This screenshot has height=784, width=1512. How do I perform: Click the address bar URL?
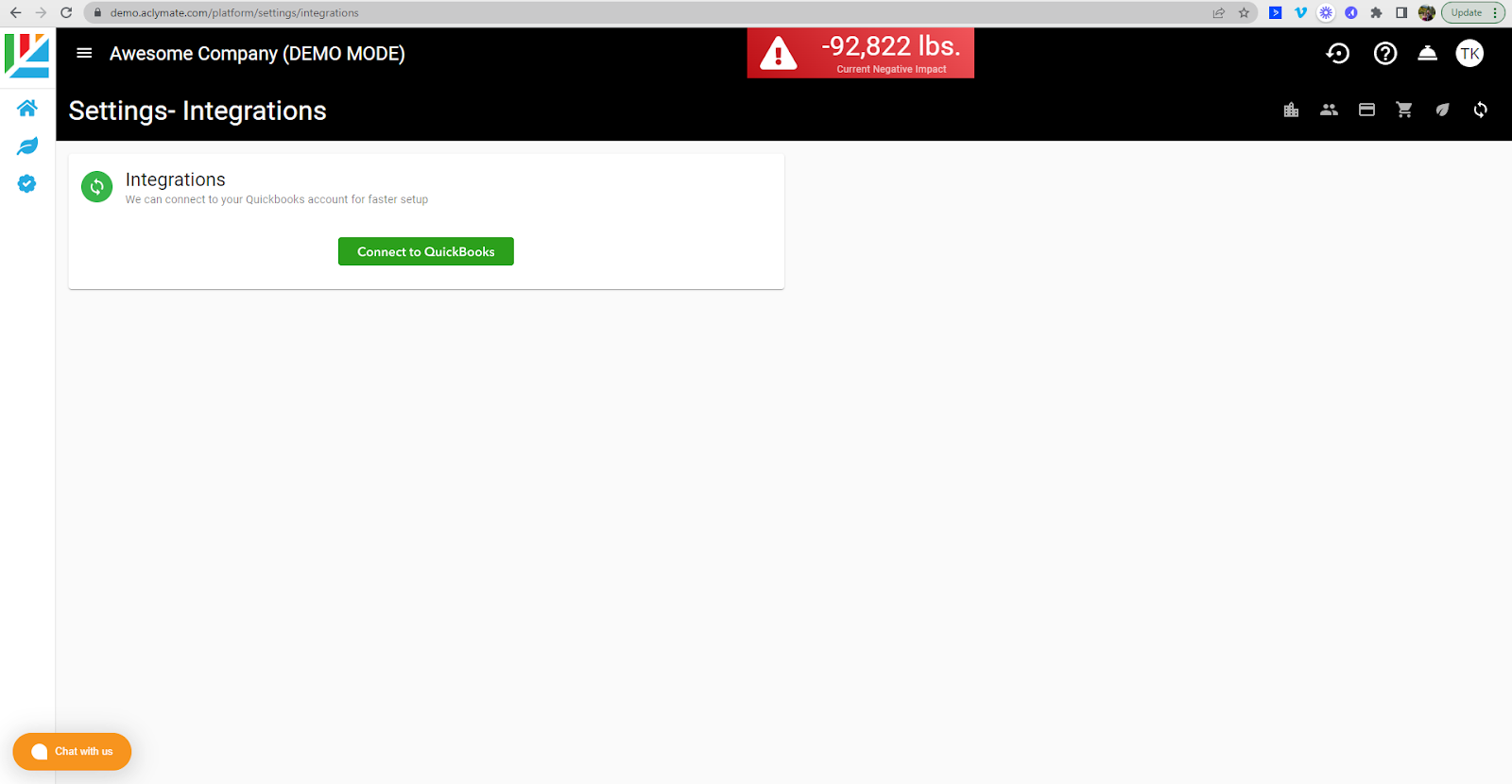234,13
